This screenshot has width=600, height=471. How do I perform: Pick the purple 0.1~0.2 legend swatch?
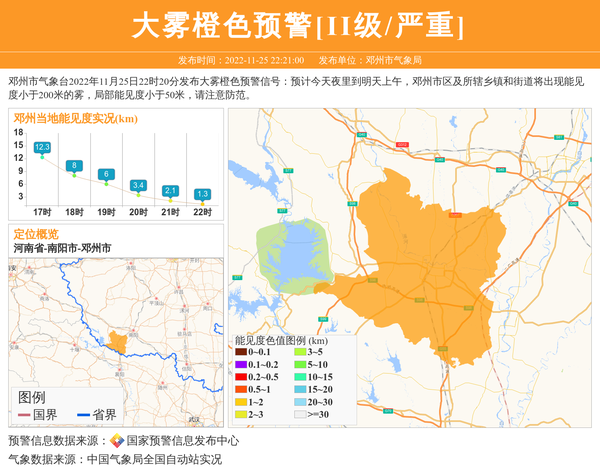[x=241, y=365]
